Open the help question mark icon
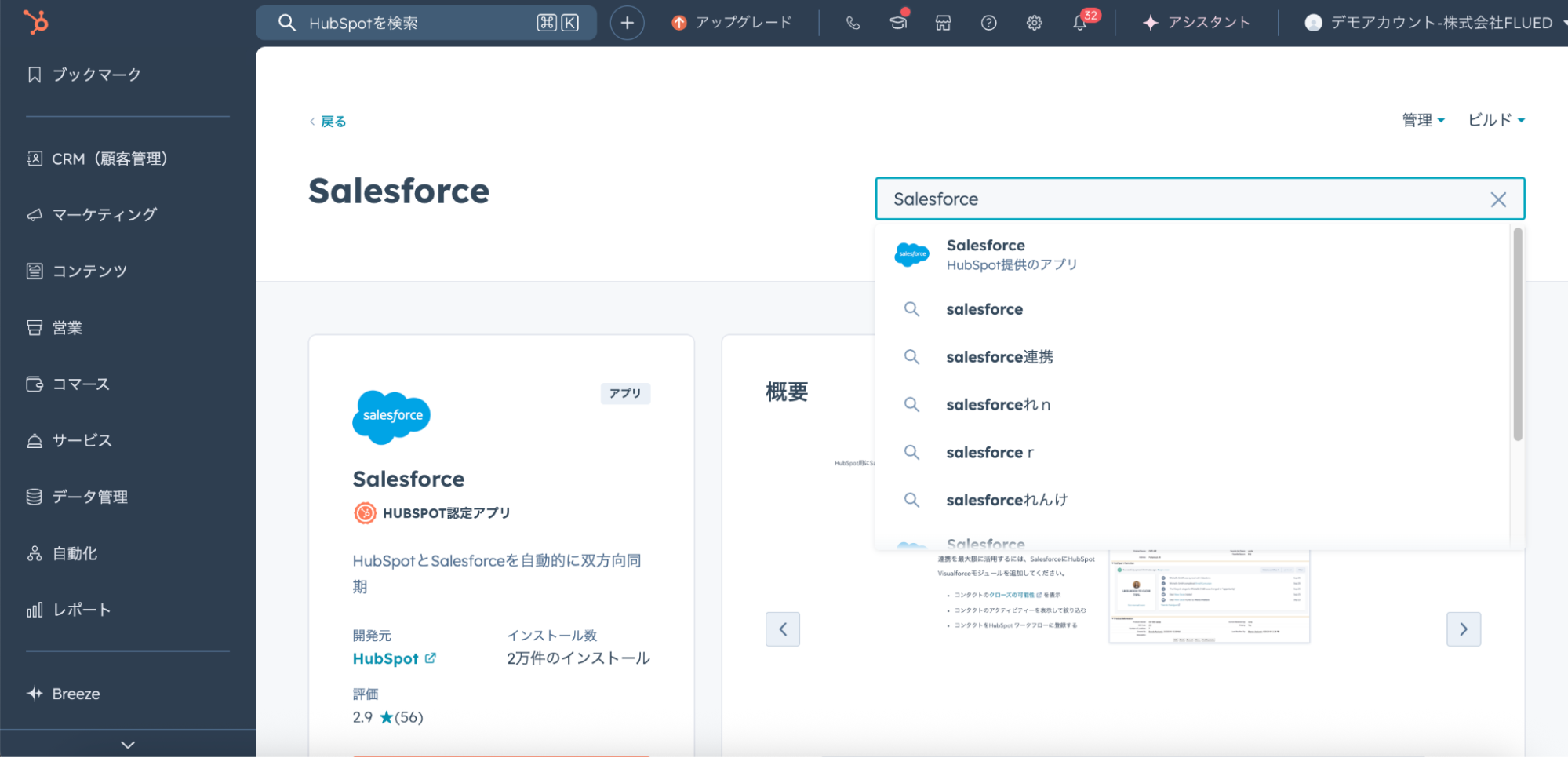This screenshot has width=1568, height=758. (988, 23)
